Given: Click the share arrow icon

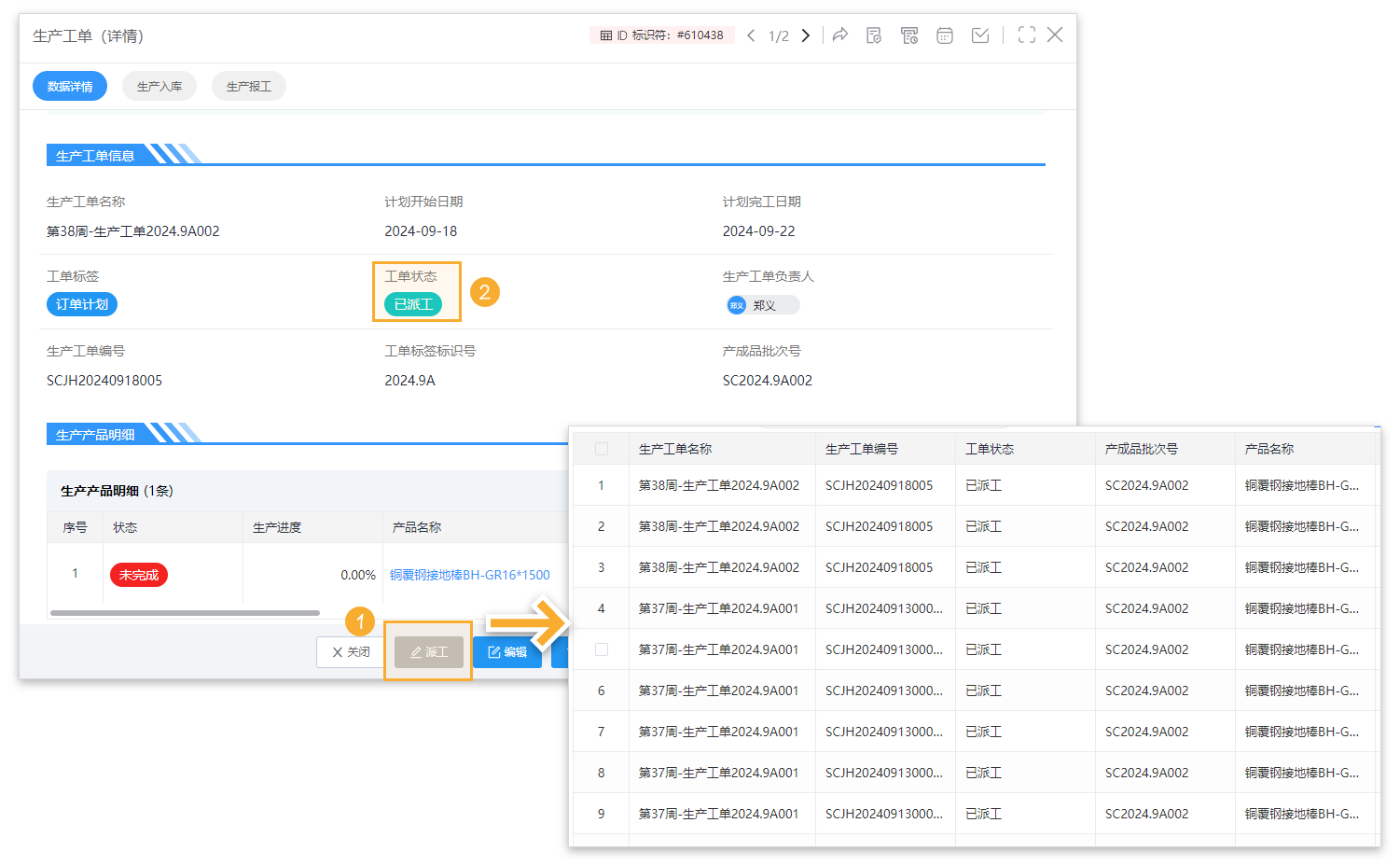Looking at the screenshot, I should (x=840, y=35).
